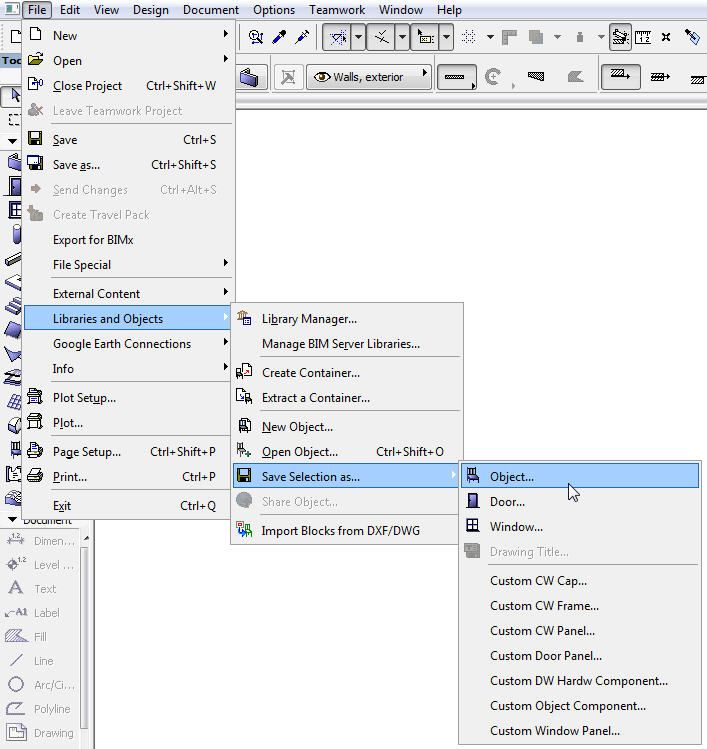Expand the New submenu arrow
Viewport: 707px width, 749px height.
tap(225, 33)
